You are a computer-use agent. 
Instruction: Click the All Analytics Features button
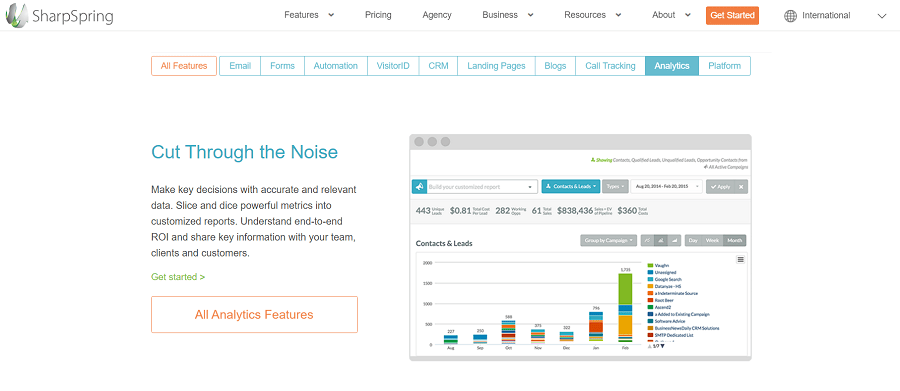tap(254, 315)
